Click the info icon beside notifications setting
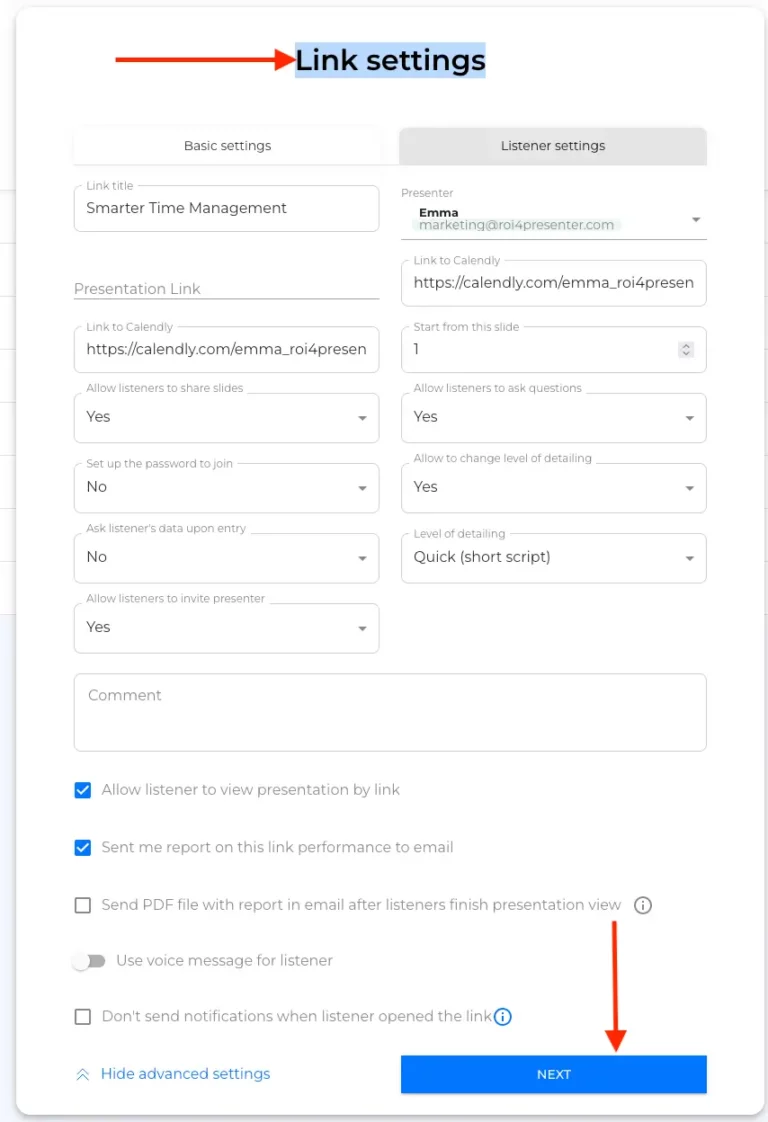 [x=502, y=1016]
